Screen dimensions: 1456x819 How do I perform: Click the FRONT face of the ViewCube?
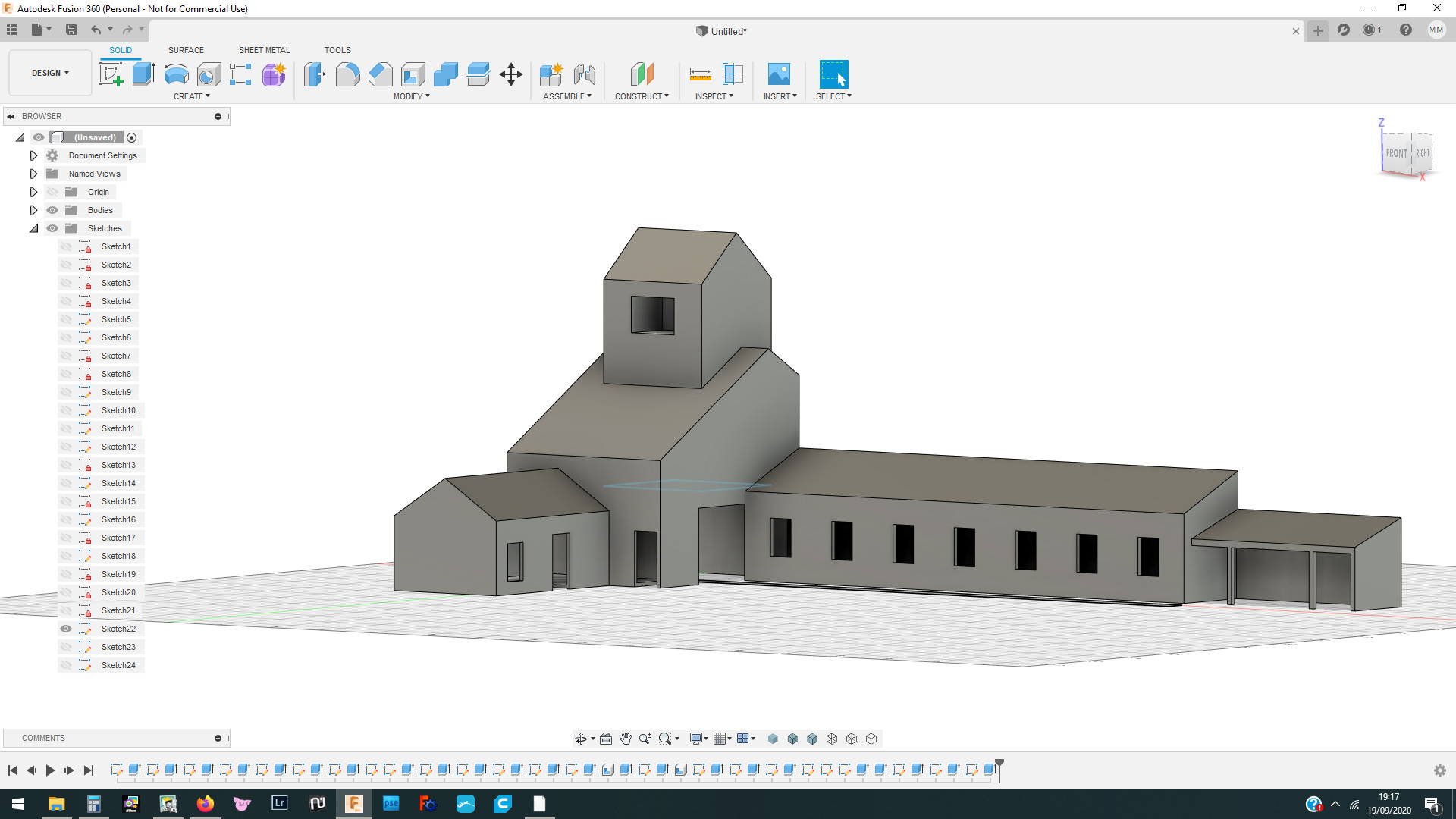click(x=1396, y=153)
